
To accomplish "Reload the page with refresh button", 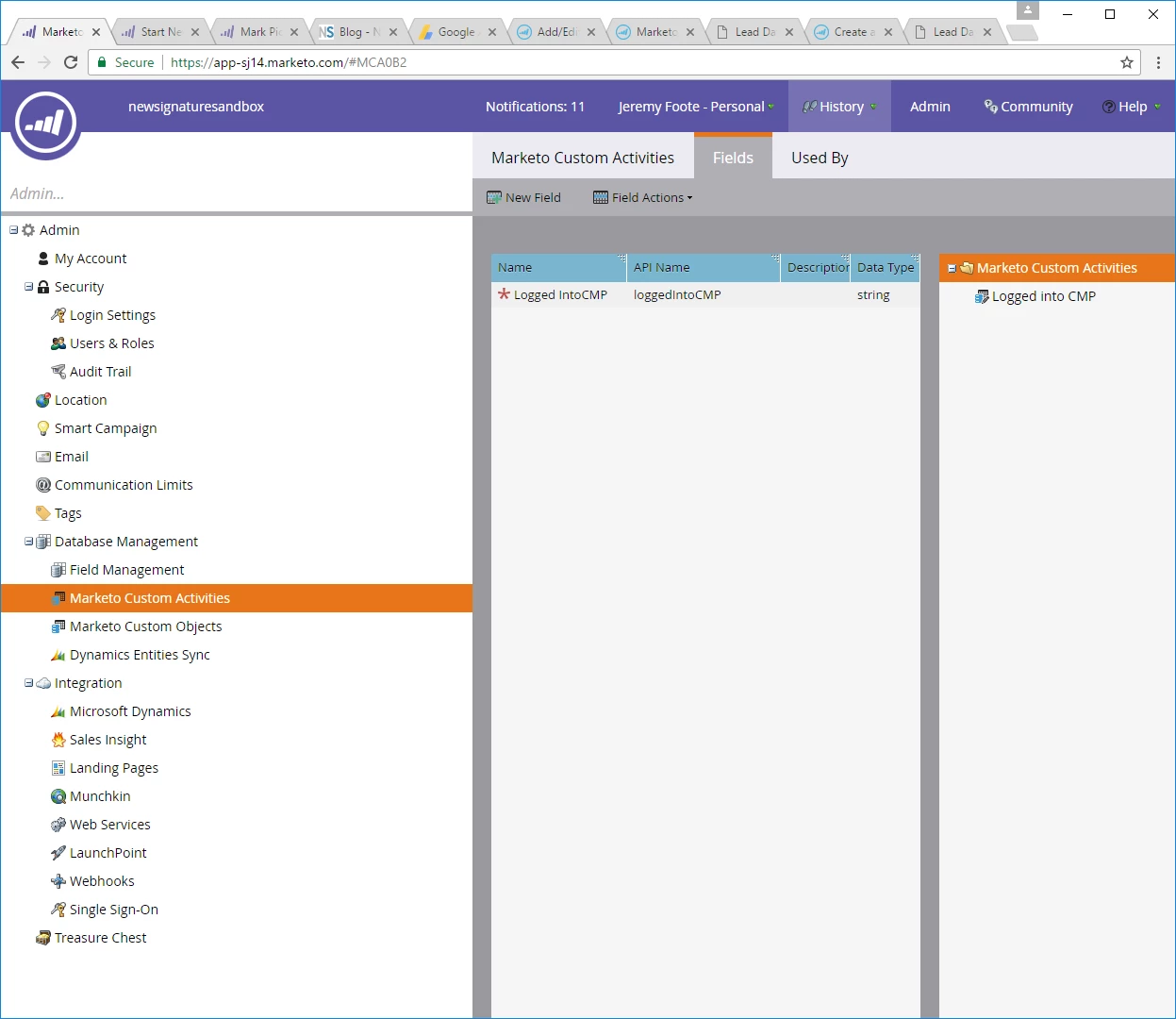I will coord(71,62).
